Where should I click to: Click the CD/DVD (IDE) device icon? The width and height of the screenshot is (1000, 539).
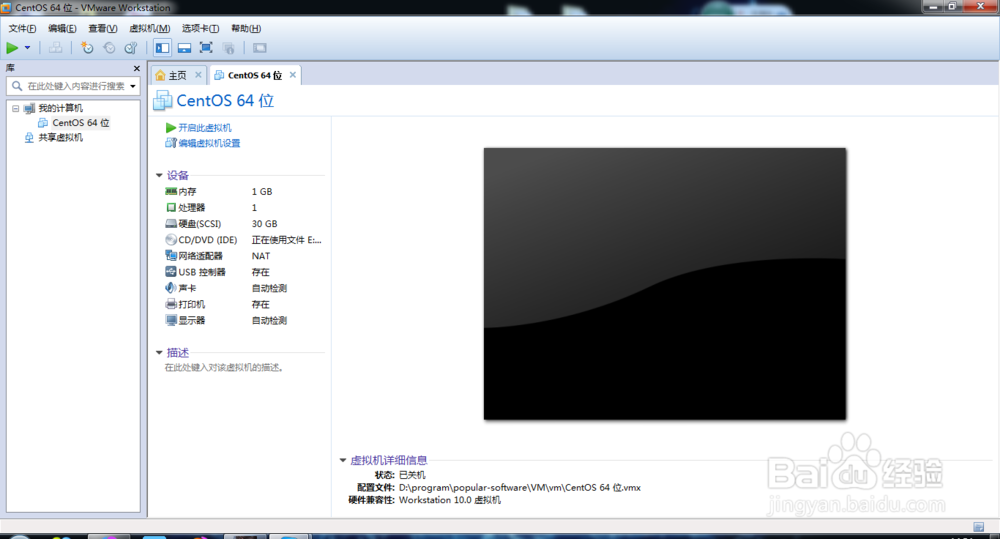171,240
